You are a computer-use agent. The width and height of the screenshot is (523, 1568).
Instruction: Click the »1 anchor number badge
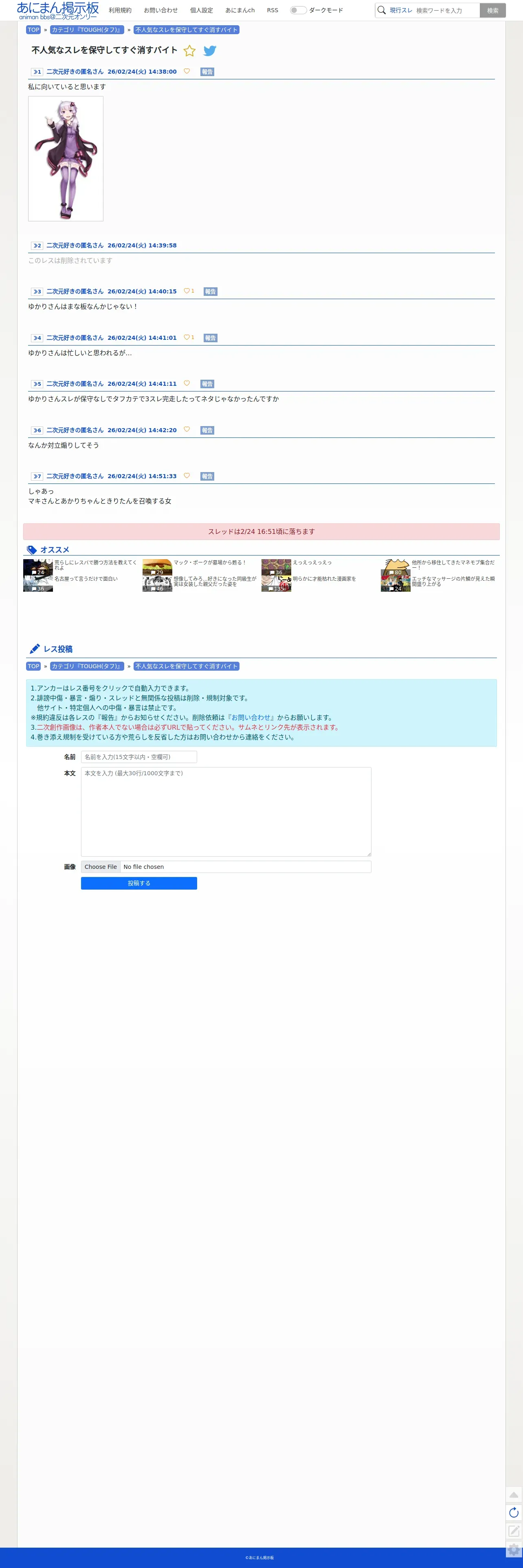[x=37, y=72]
